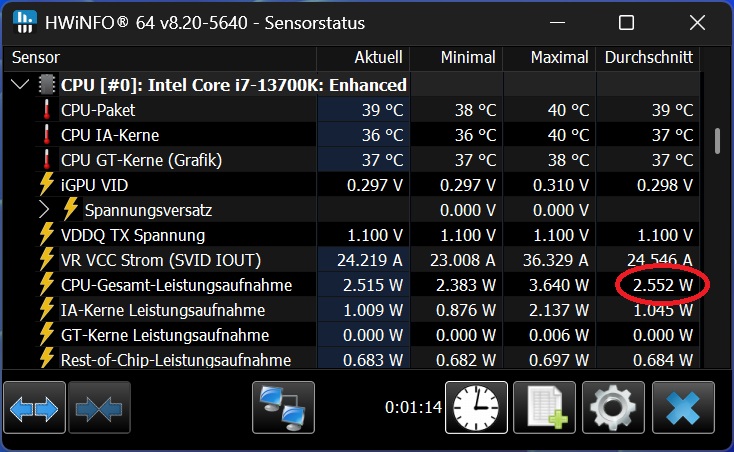Click lightning icon beside GT-Kerne Leistungsaufnahme

[46, 335]
